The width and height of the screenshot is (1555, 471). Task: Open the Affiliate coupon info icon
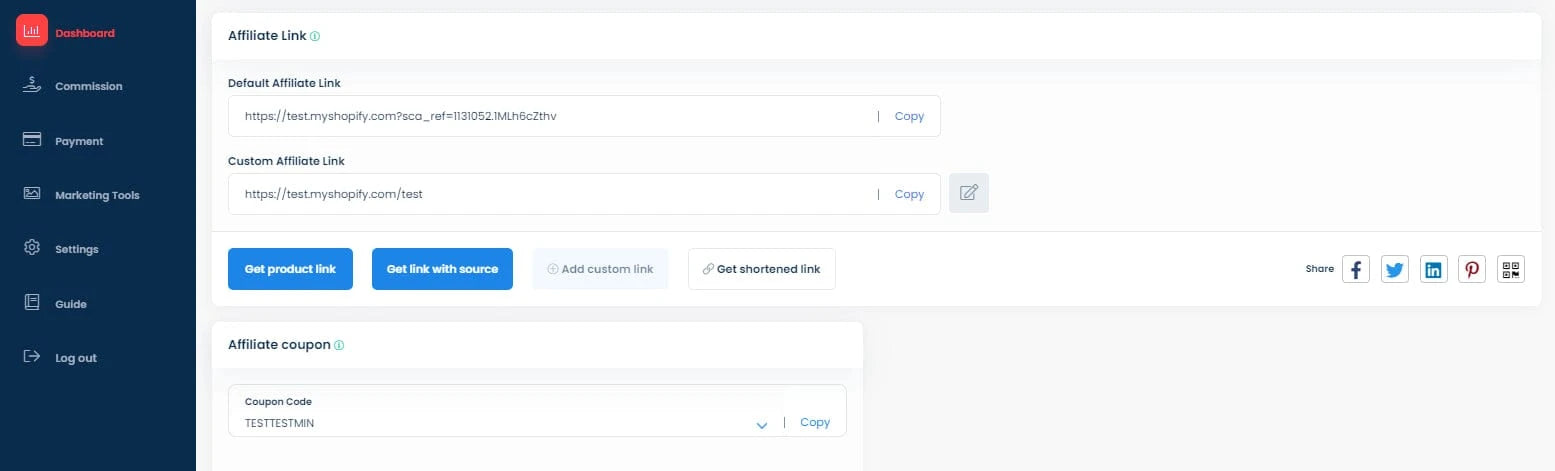point(339,345)
